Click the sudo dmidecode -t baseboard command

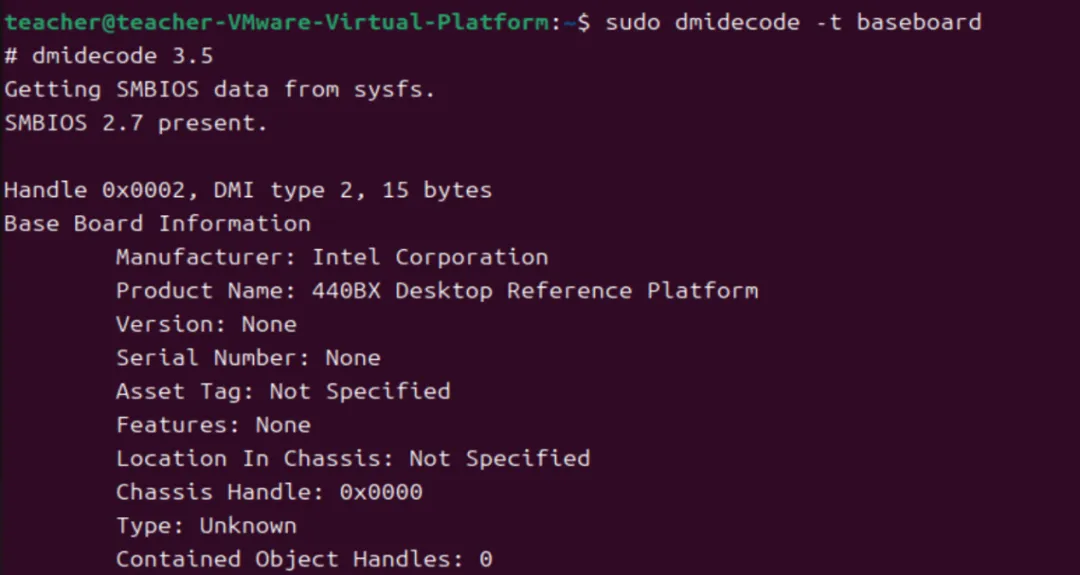point(793,22)
